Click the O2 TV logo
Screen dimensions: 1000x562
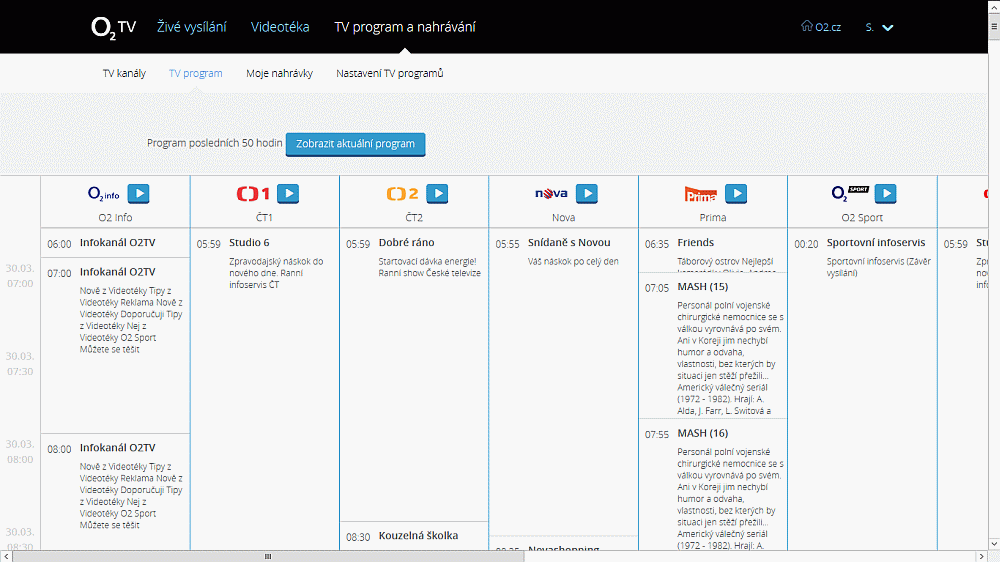pyautogui.click(x=114, y=28)
